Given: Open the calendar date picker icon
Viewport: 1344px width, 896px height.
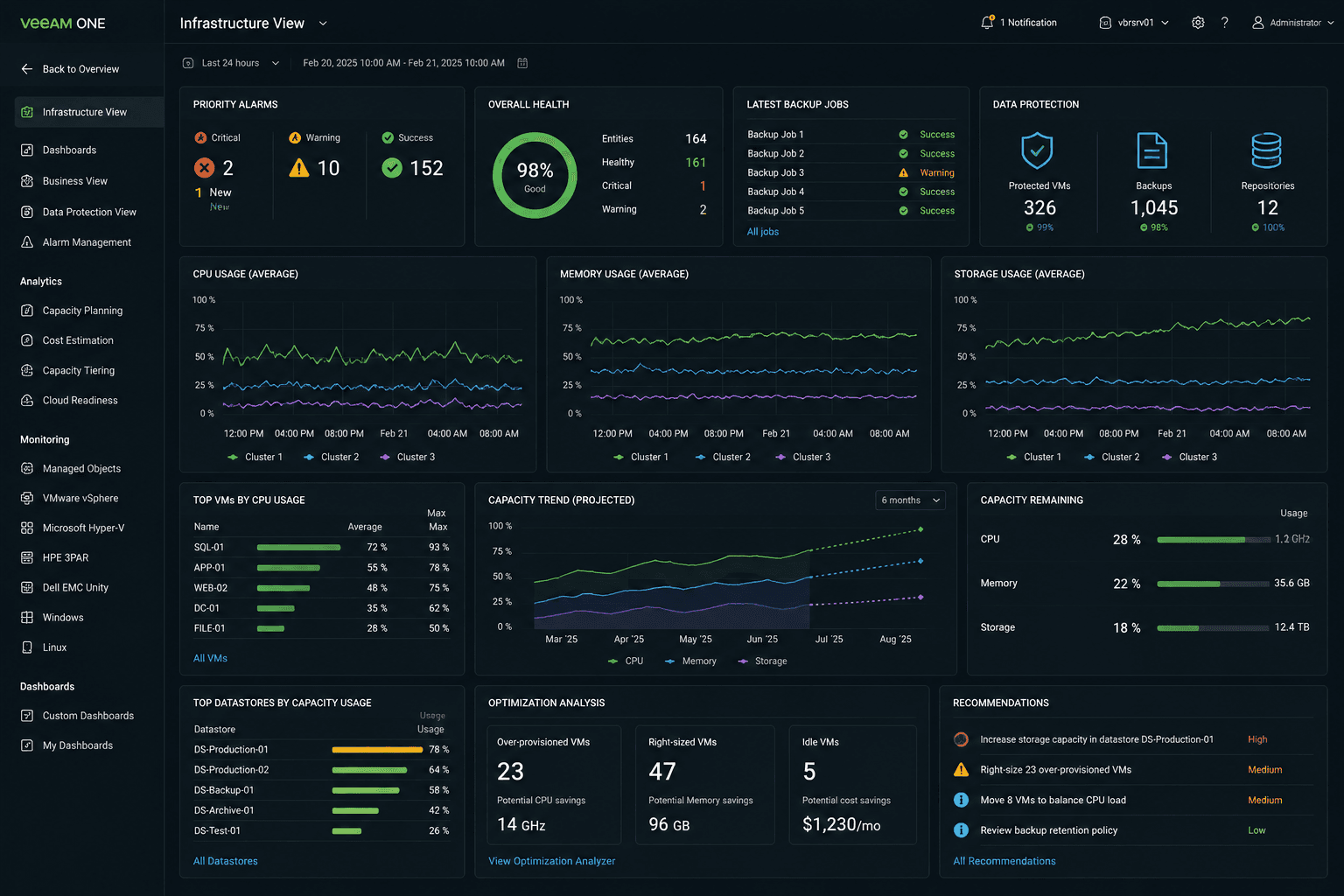Looking at the screenshot, I should click(x=522, y=63).
